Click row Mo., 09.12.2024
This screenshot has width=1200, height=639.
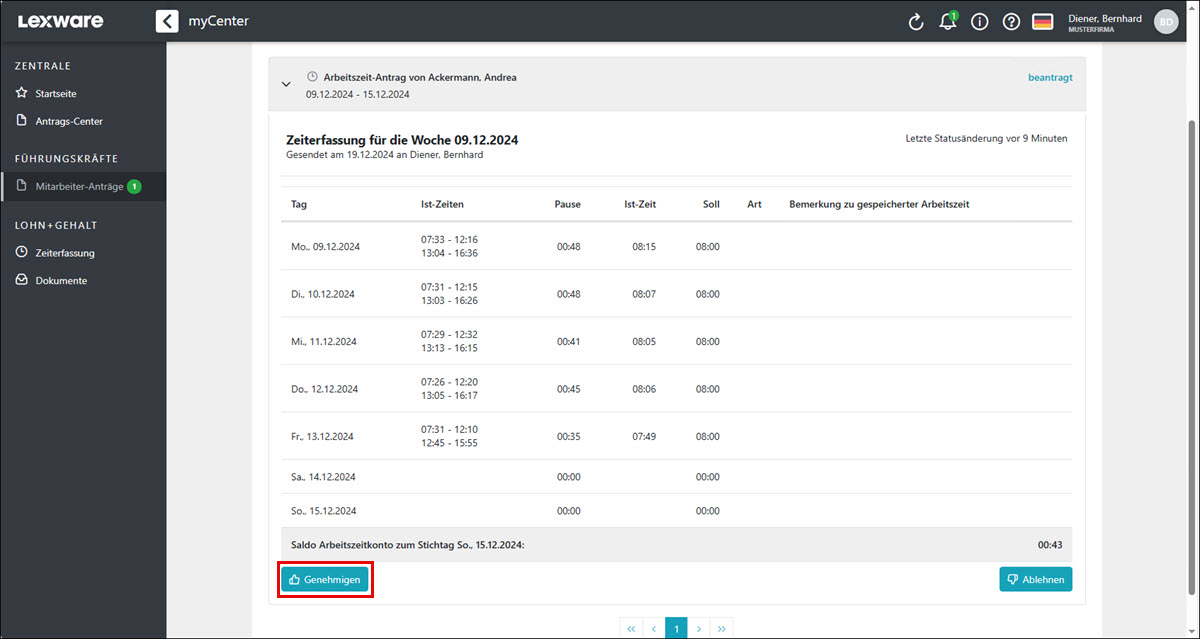coord(675,246)
